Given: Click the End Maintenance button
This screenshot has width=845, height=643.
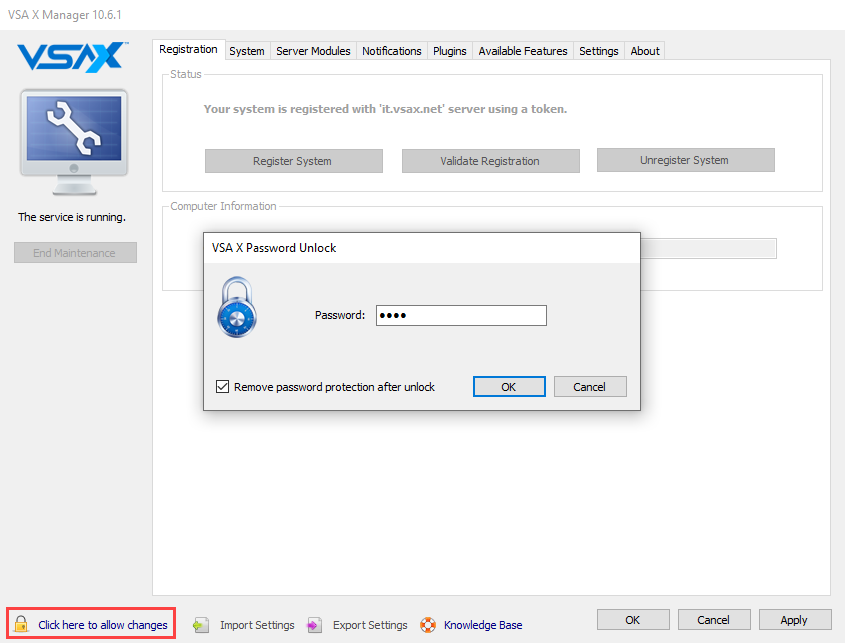Looking at the screenshot, I should (75, 252).
